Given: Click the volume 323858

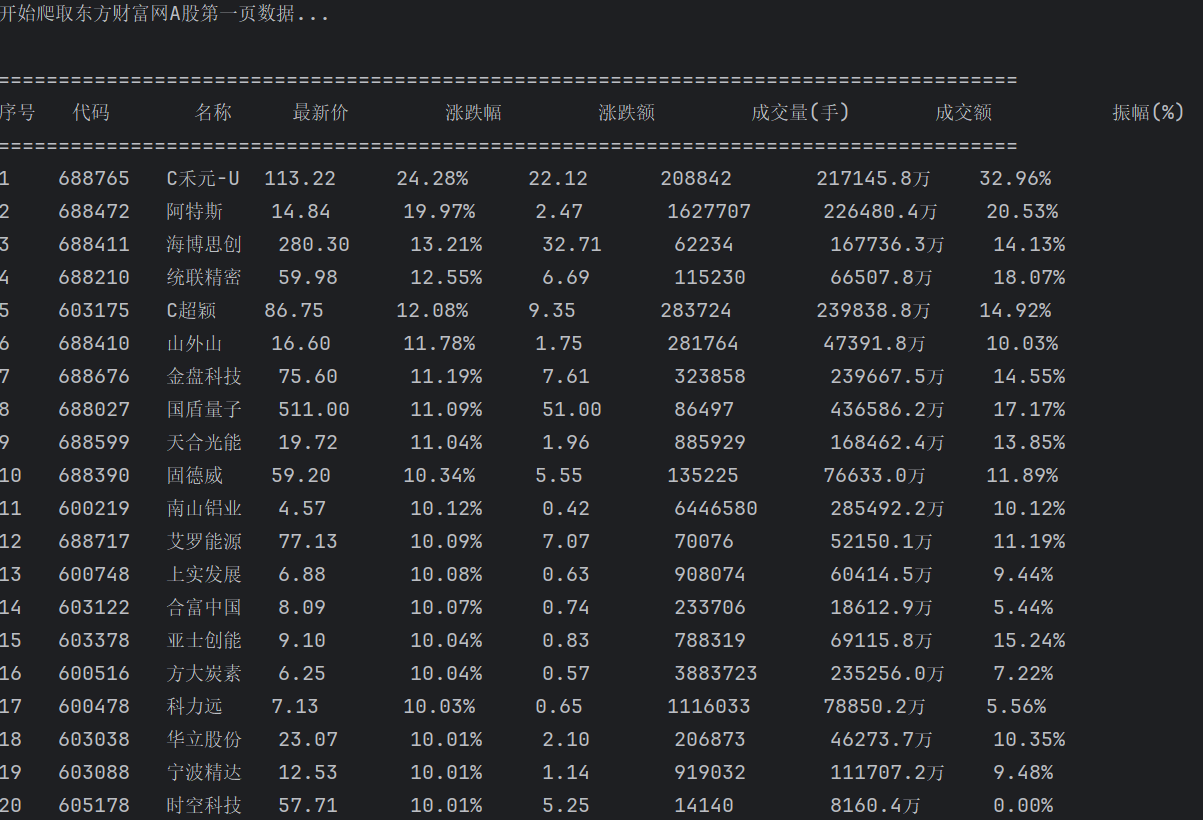Looking at the screenshot, I should pos(710,377).
